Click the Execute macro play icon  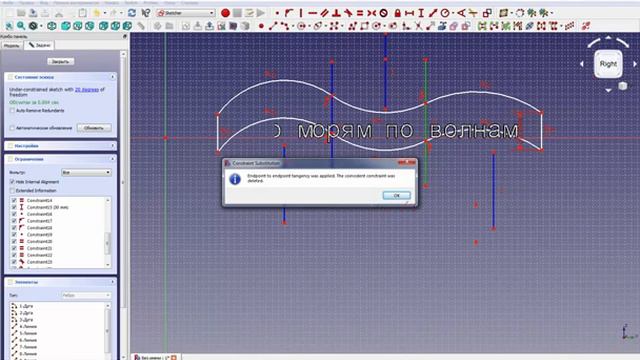click(261, 13)
